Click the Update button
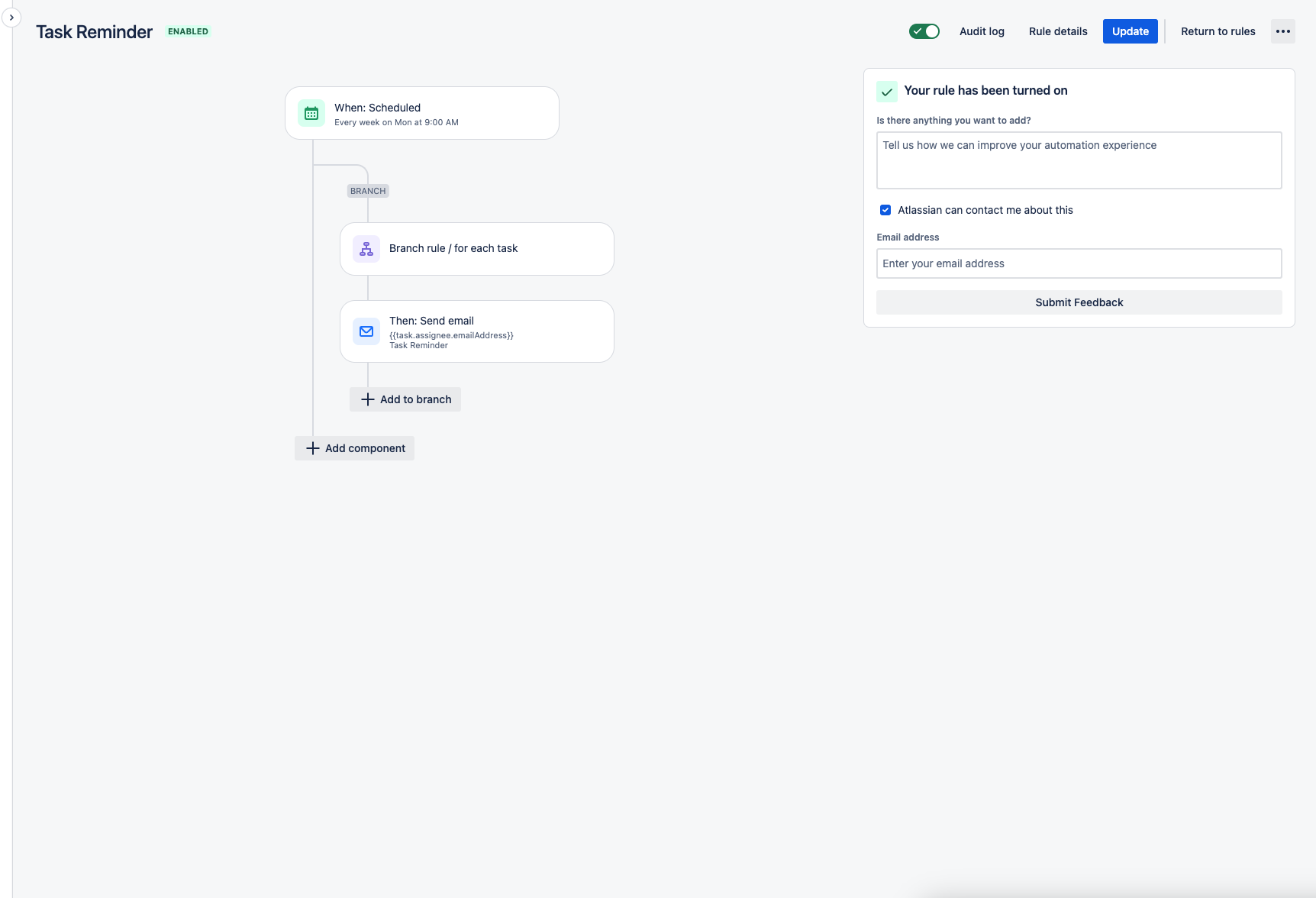This screenshot has width=1316, height=898. pos(1131,31)
